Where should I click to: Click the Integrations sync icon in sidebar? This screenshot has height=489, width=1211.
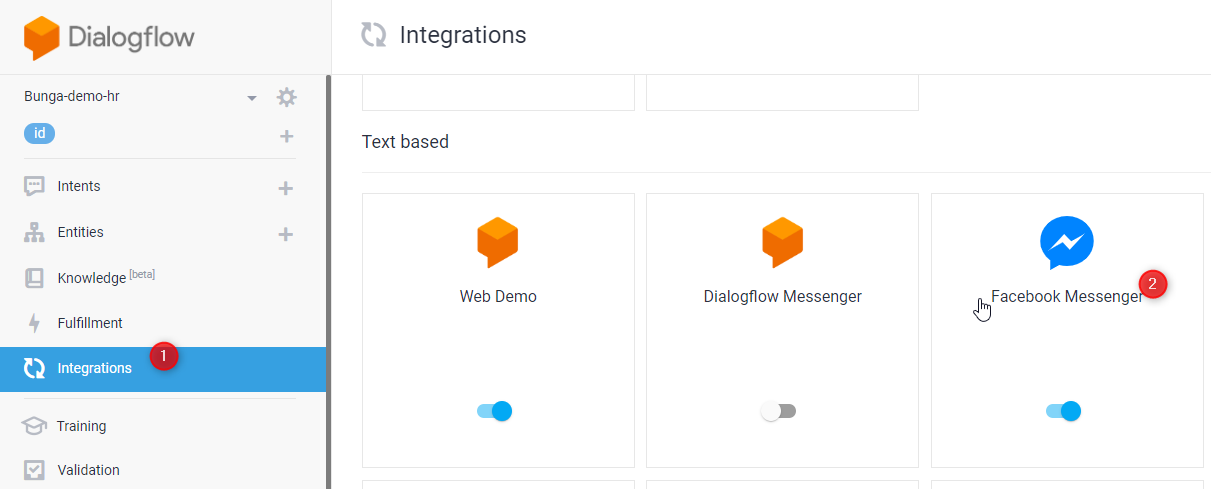34,369
